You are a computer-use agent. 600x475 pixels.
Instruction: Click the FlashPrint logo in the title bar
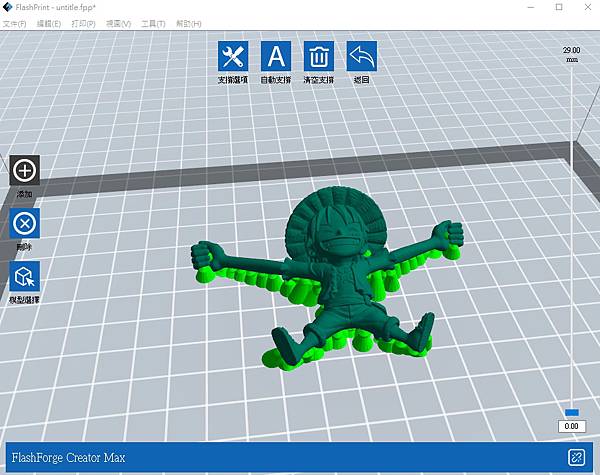7,7
